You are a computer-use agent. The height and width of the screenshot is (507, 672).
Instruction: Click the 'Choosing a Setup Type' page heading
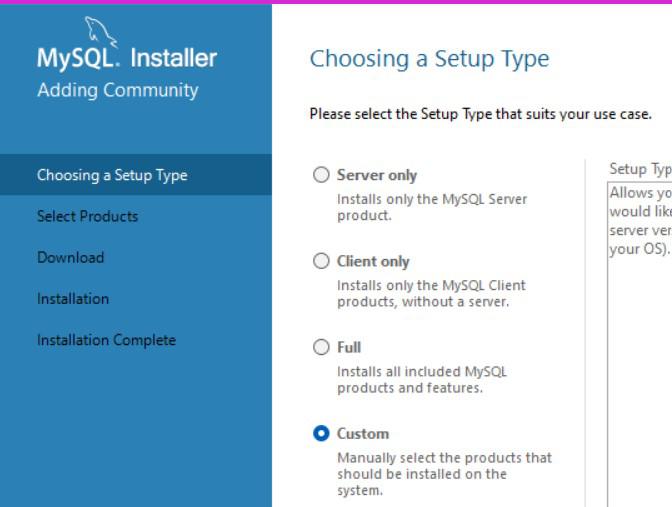tap(429, 58)
